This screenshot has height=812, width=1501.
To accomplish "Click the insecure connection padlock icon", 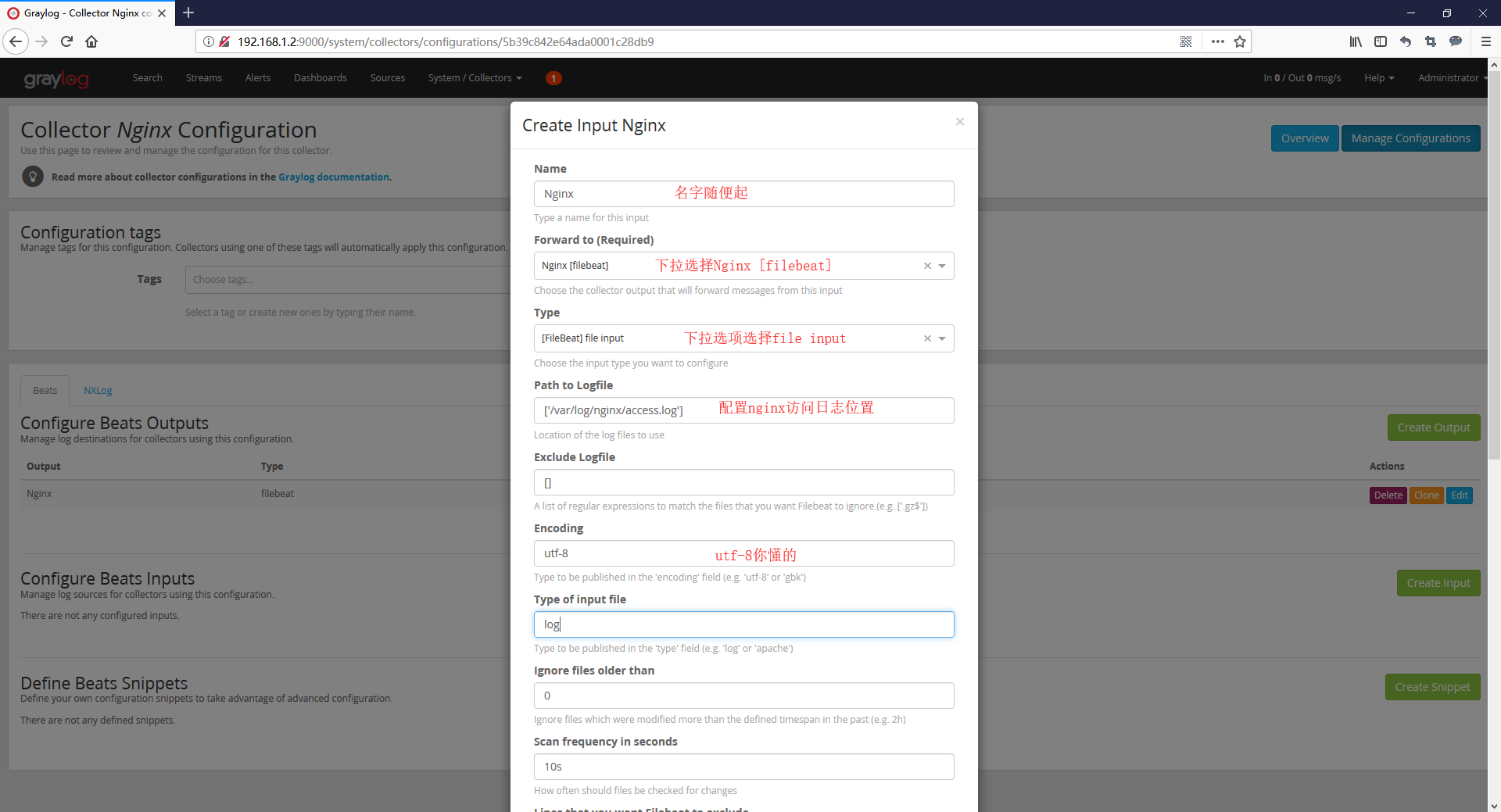I will click(224, 41).
